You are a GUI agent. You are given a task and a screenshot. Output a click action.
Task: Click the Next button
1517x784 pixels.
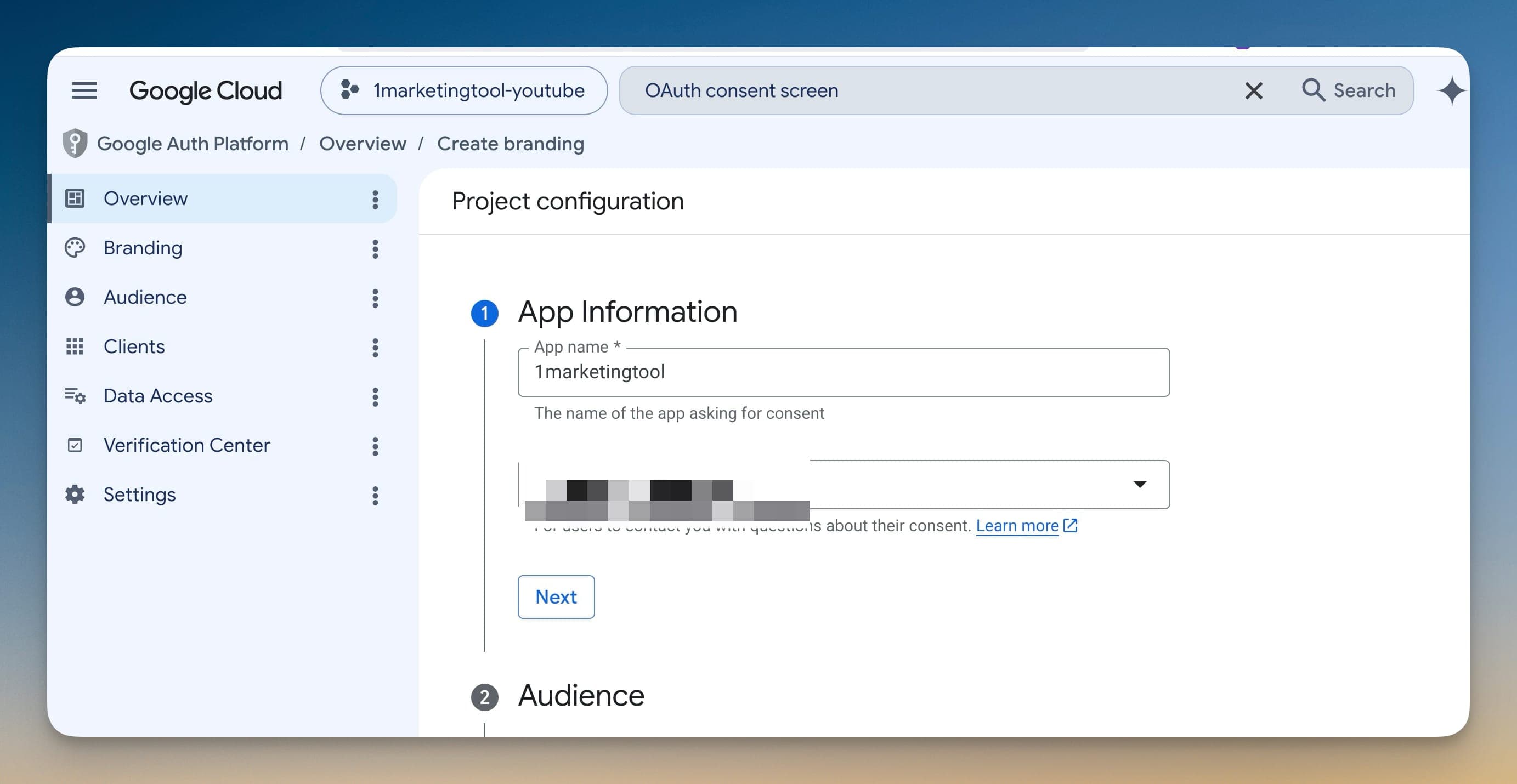(556, 597)
